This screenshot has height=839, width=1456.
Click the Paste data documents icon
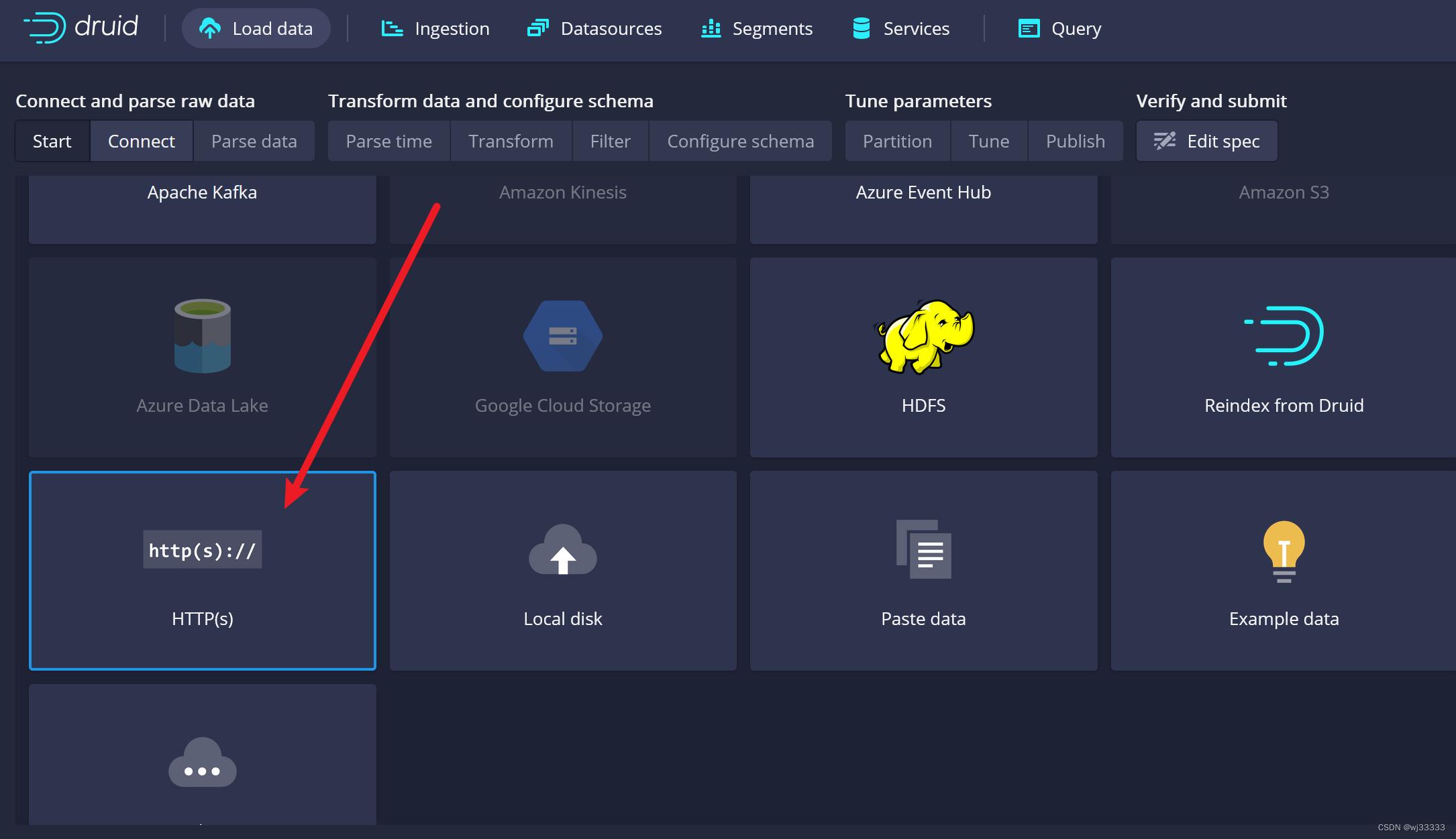pyautogui.click(x=924, y=549)
